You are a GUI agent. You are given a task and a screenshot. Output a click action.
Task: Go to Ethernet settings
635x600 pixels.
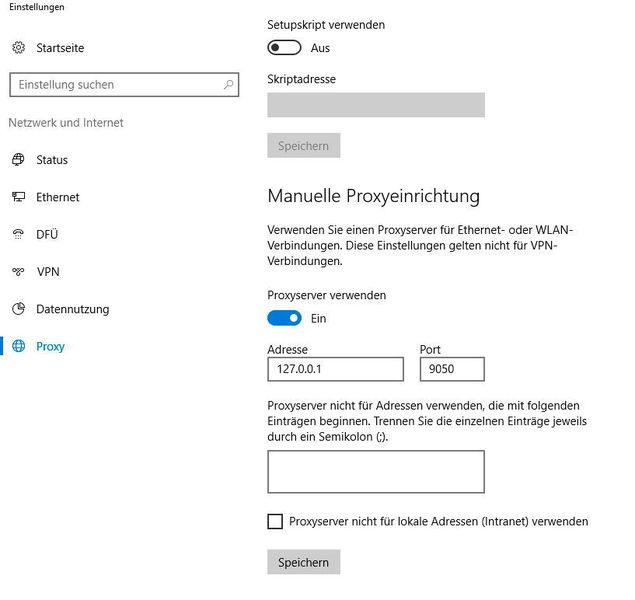[58, 197]
